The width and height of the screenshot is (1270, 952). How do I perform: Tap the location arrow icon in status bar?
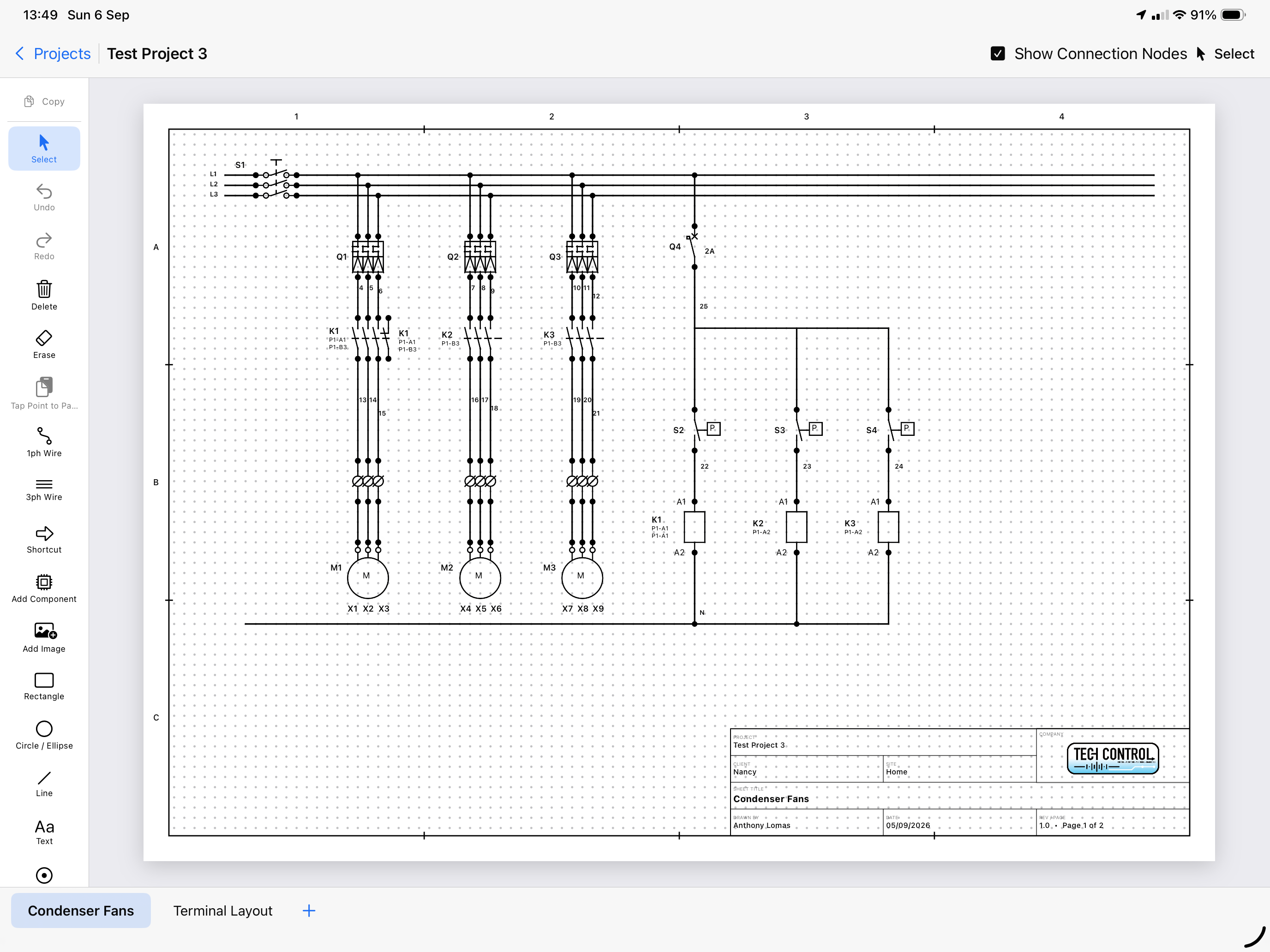click(1141, 15)
